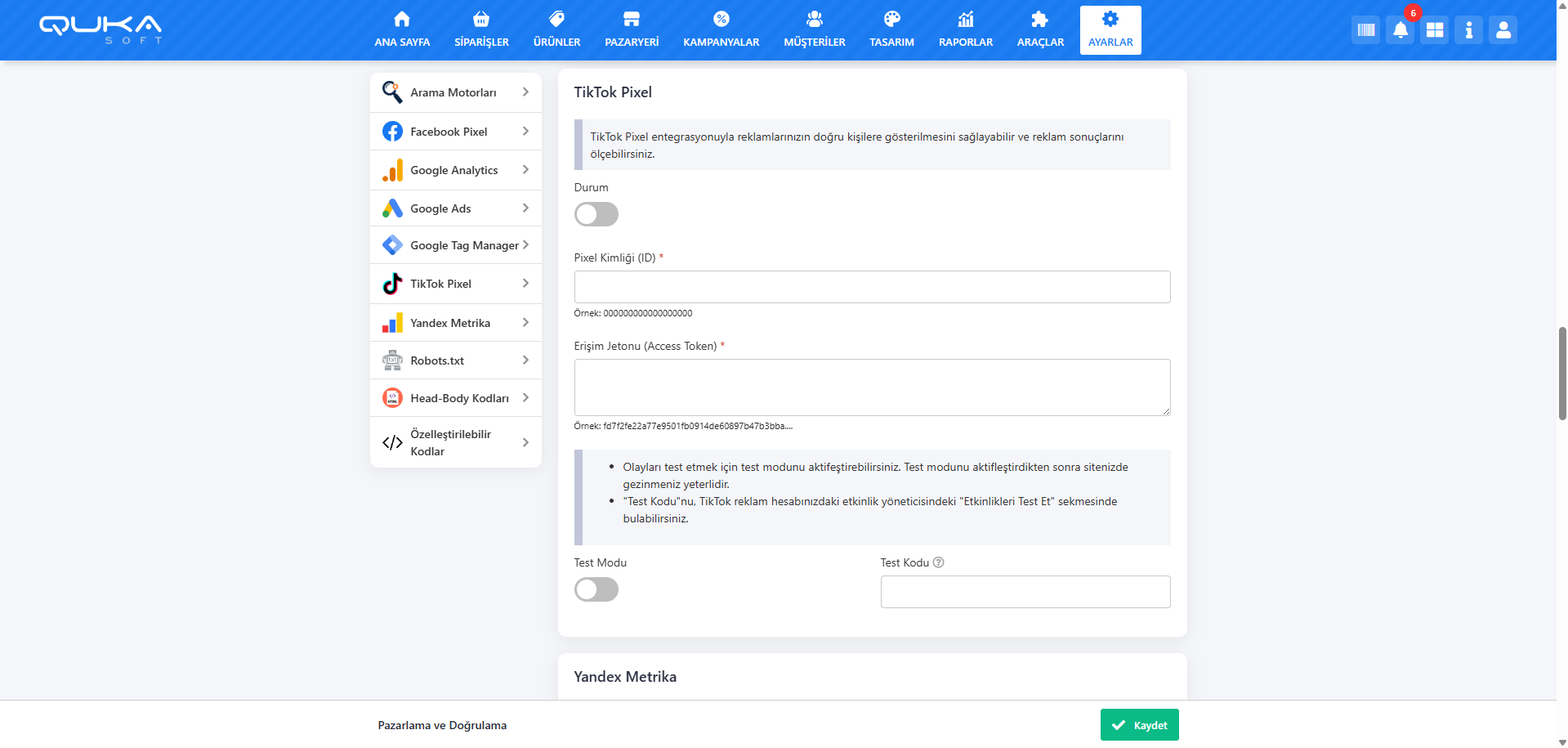Expand the Robots.txt sidebar chevron
This screenshot has width=1568, height=748.
point(525,361)
